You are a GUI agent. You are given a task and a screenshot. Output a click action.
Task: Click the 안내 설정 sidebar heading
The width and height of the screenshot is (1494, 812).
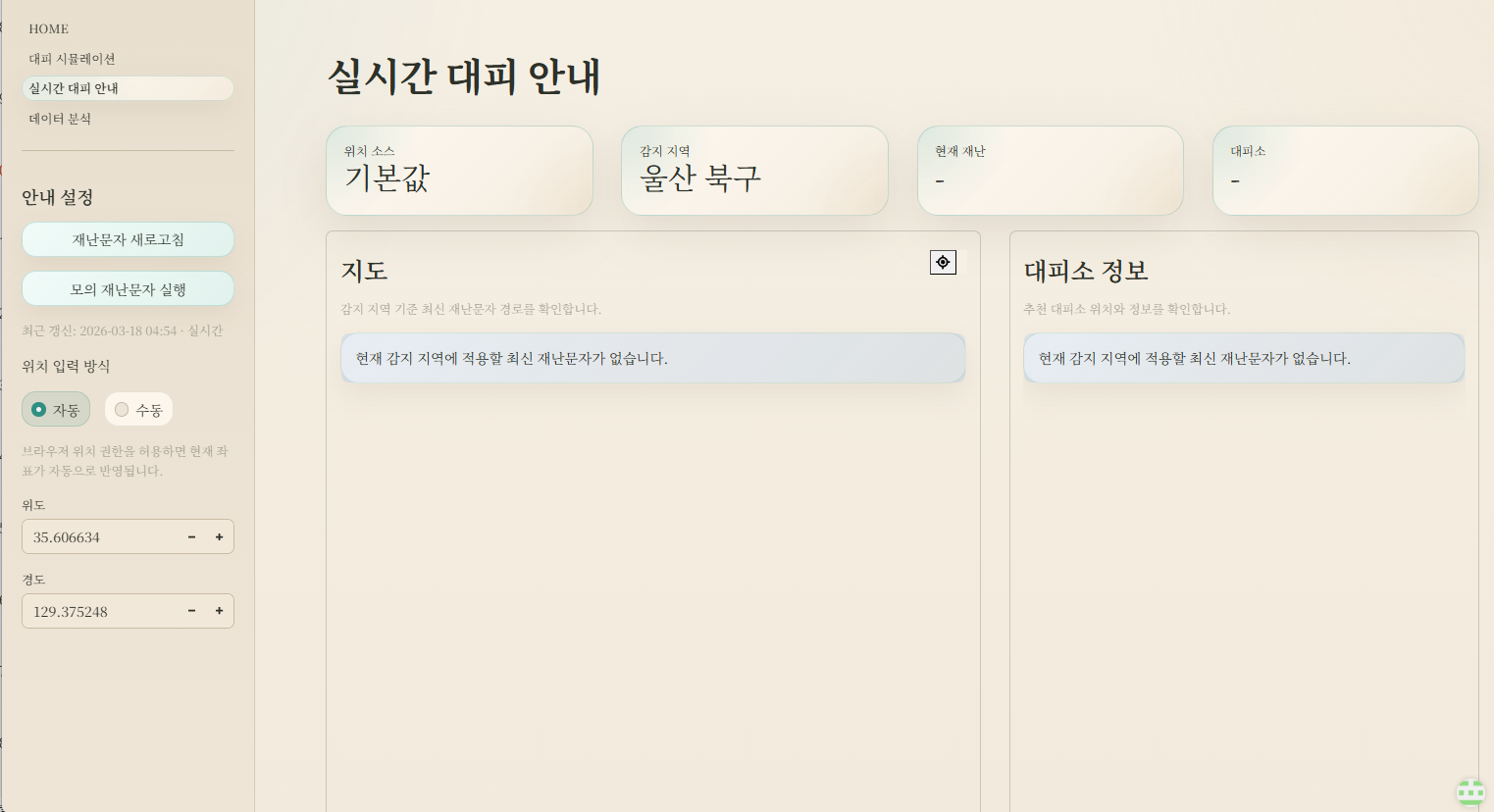tap(58, 197)
